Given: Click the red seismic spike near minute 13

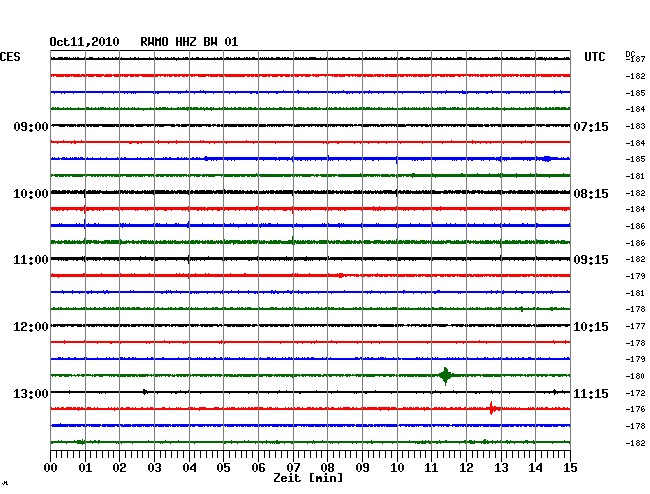Looking at the screenshot, I should point(492,409).
